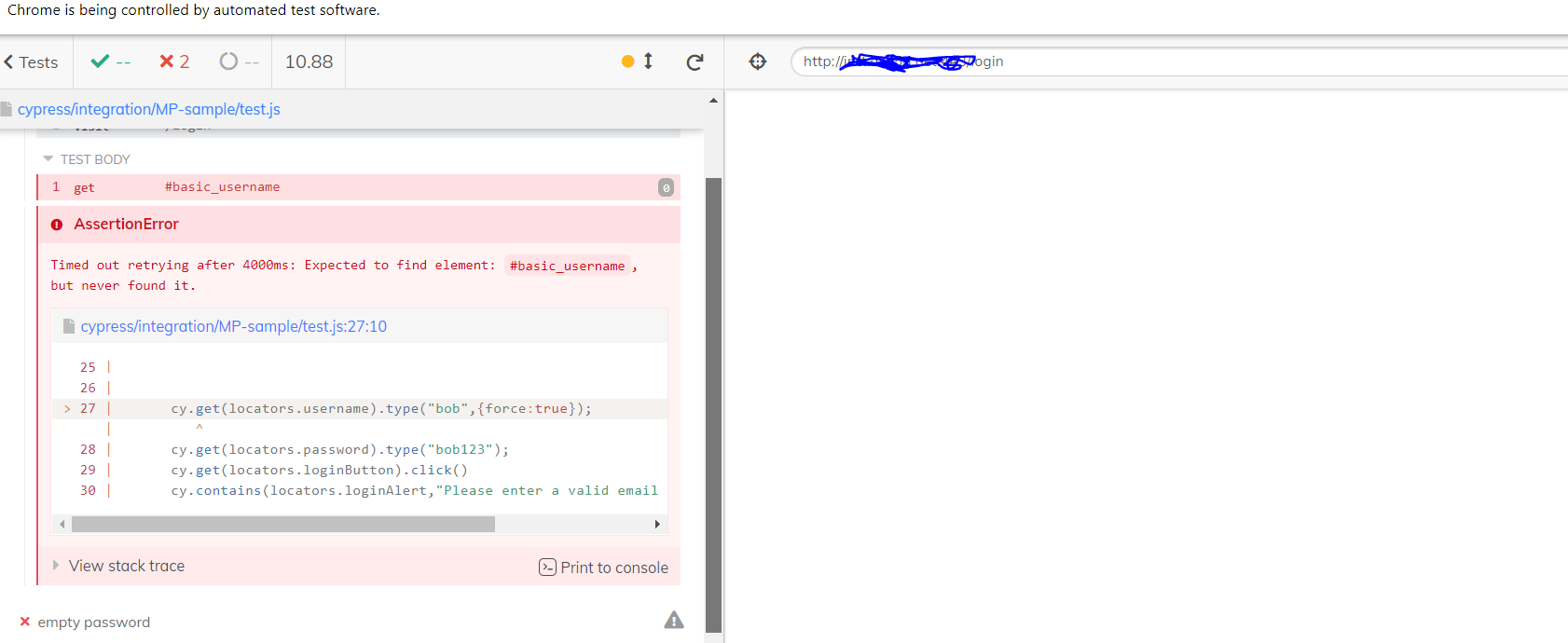Click line 27 of the code frame

tap(359, 408)
